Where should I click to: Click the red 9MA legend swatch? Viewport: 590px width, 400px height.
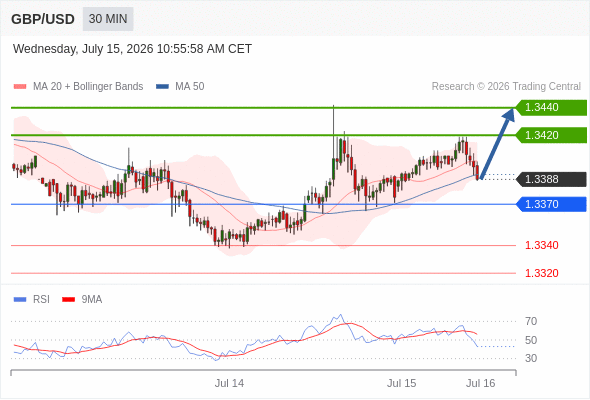68,300
